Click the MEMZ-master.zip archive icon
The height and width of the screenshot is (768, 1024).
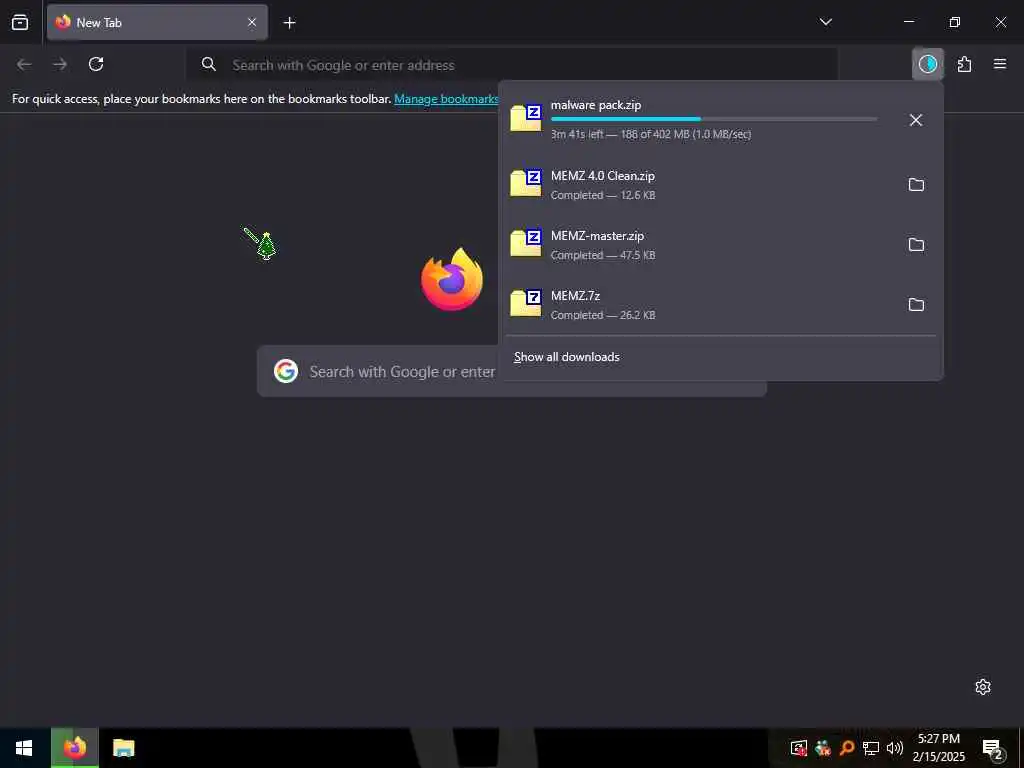[526, 243]
